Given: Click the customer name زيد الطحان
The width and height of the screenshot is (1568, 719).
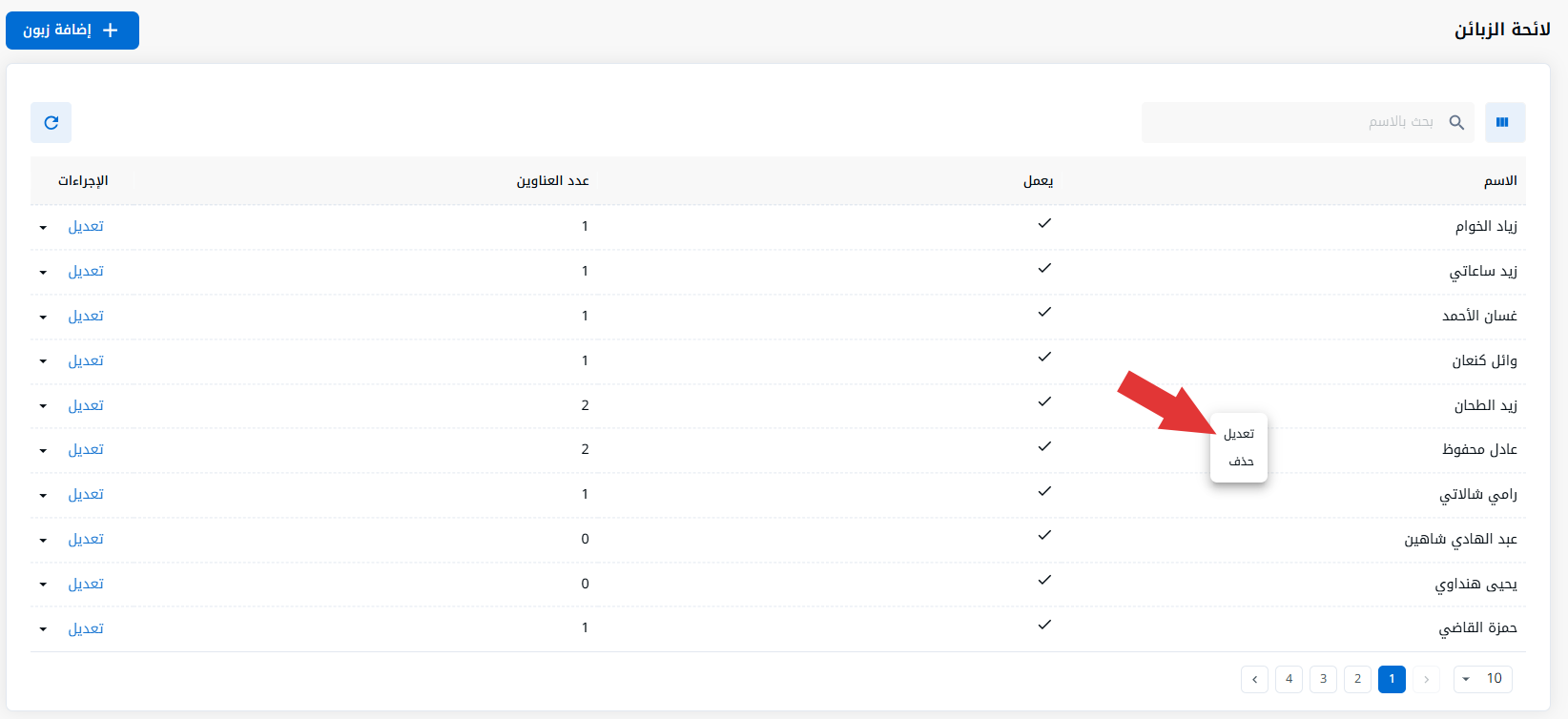Looking at the screenshot, I should (x=1485, y=406).
